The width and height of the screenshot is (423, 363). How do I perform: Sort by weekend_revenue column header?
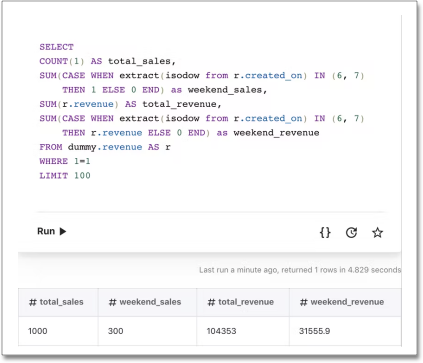pos(345,302)
